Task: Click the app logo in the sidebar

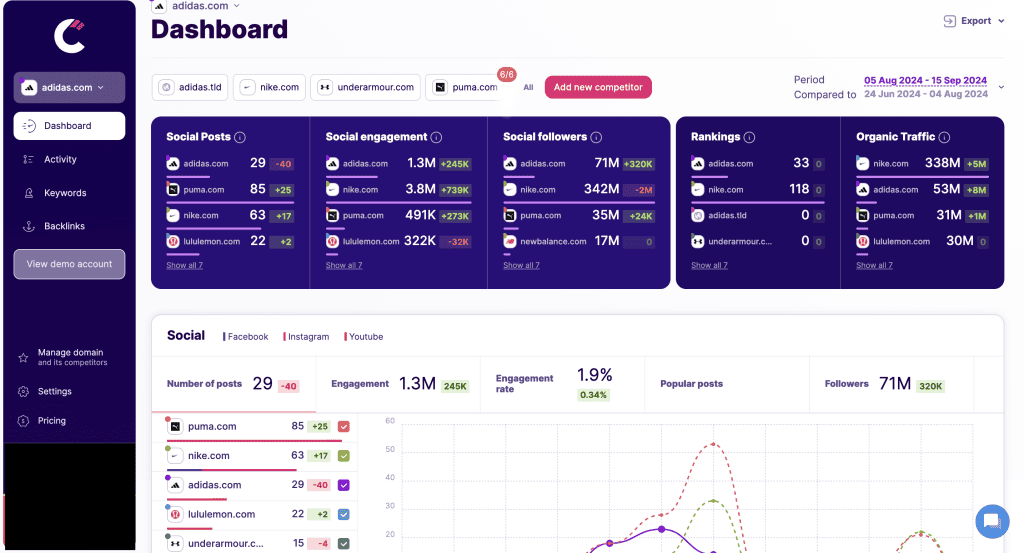Action: 69,36
